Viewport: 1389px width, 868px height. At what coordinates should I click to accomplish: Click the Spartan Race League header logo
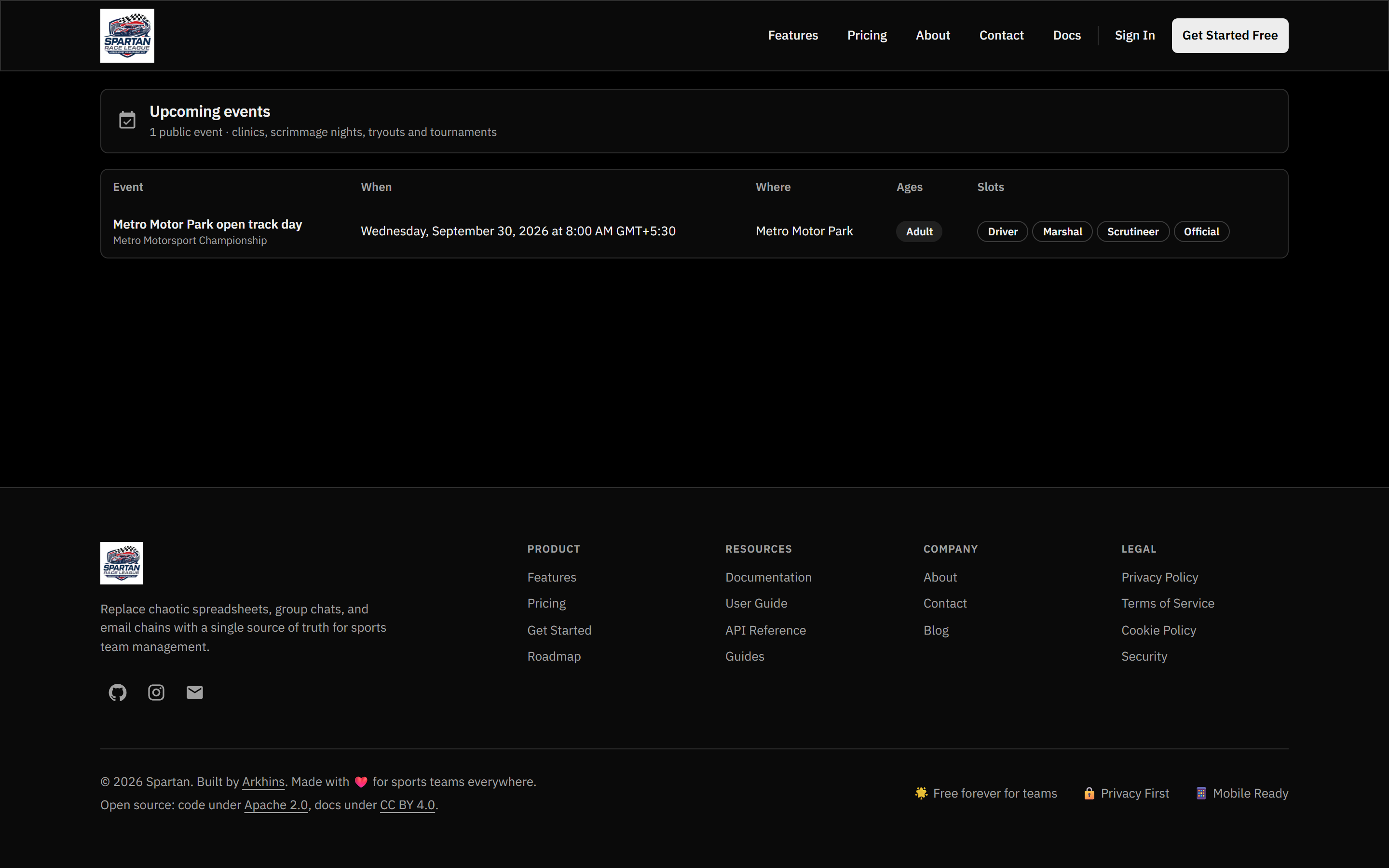pyautogui.click(x=127, y=36)
